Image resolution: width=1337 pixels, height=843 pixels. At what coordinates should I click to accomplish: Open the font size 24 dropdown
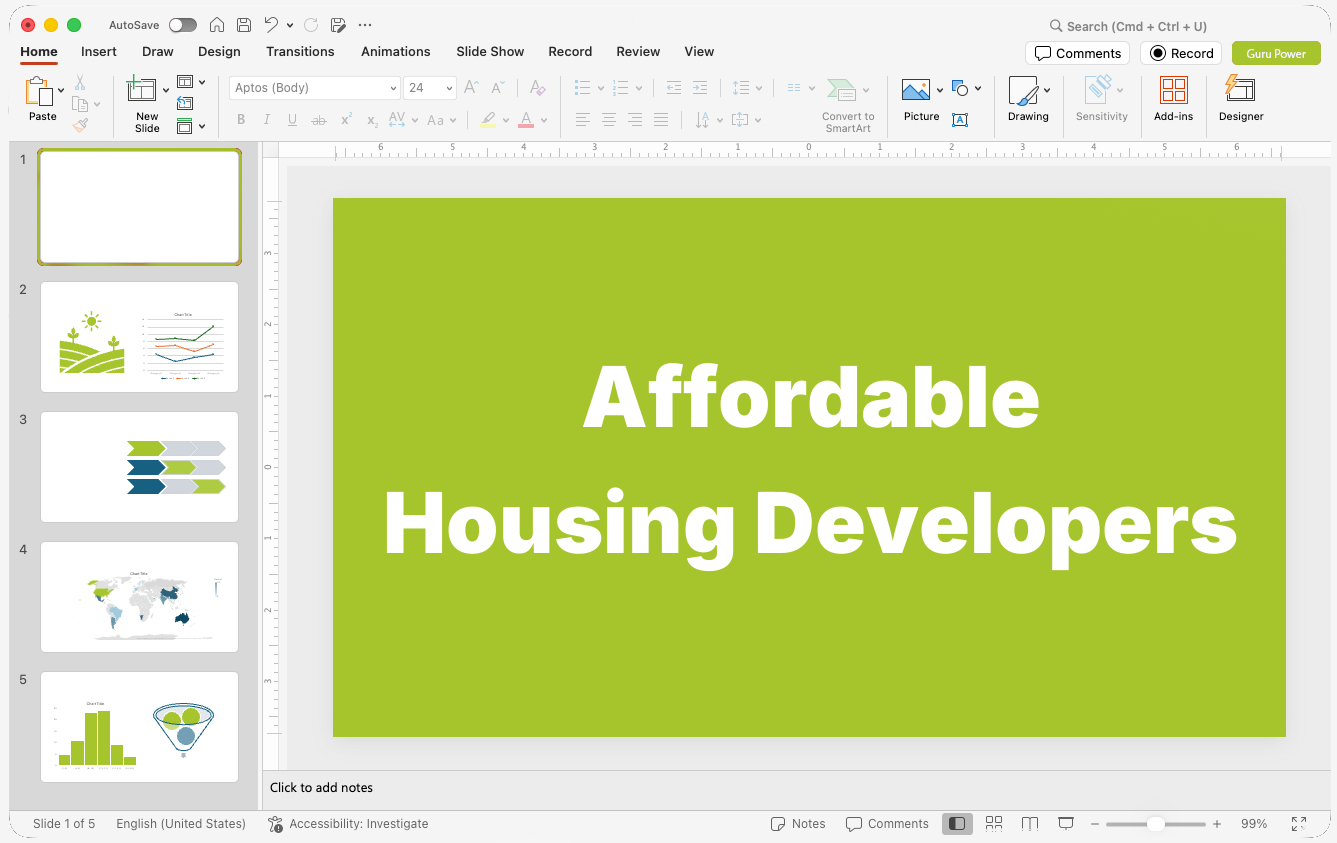(449, 88)
